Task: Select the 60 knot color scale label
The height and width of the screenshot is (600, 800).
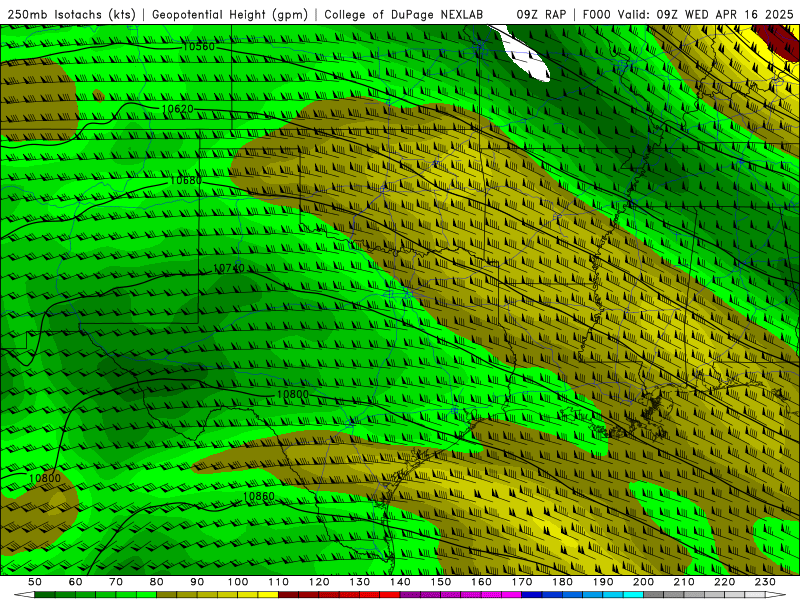Action: 76,582
